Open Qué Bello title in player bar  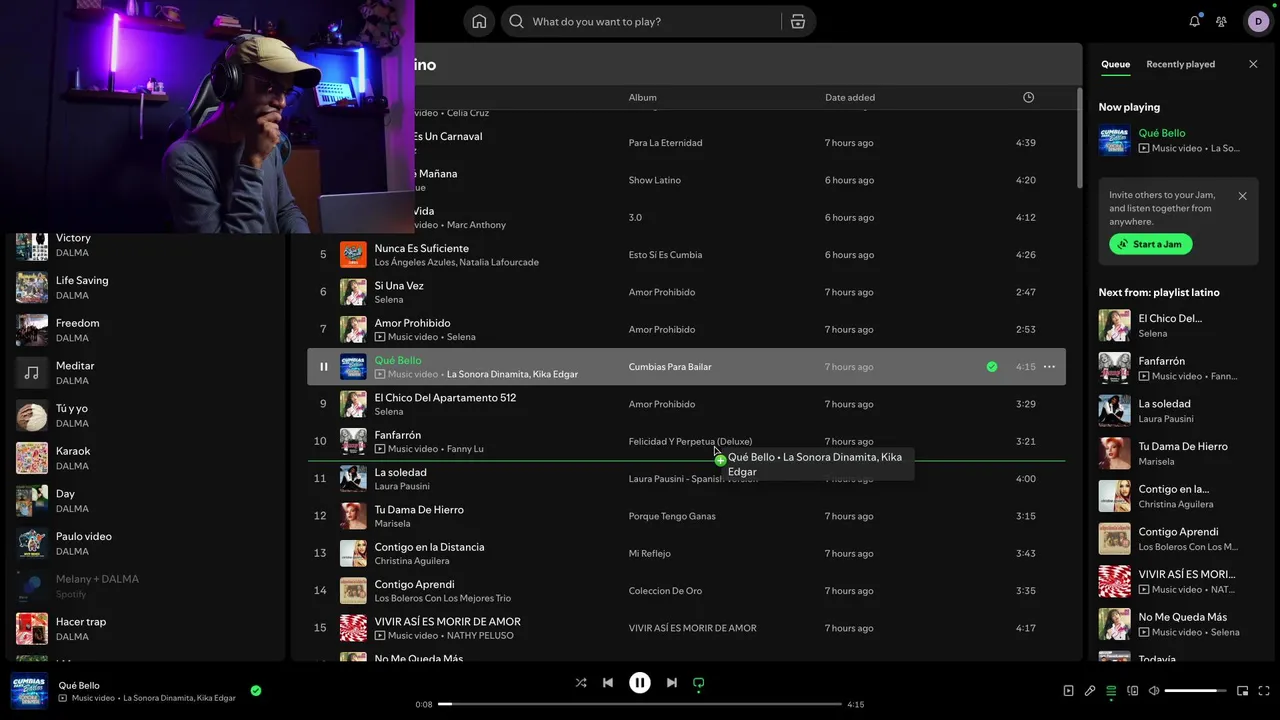(x=79, y=685)
